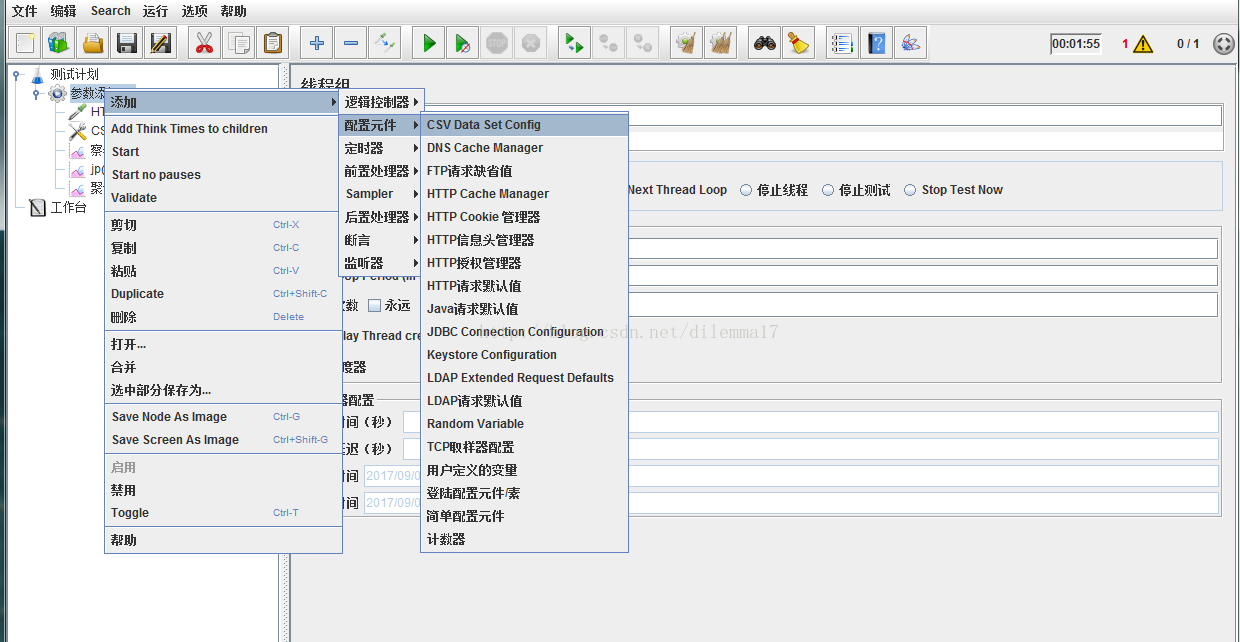Open the Templates toolbar icon

pyautogui.click(x=59, y=43)
